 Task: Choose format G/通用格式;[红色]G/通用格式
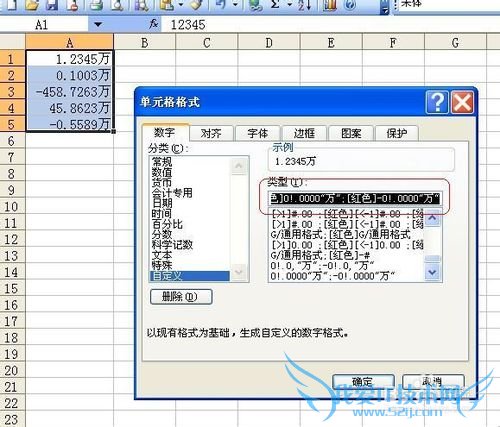(x=341, y=234)
